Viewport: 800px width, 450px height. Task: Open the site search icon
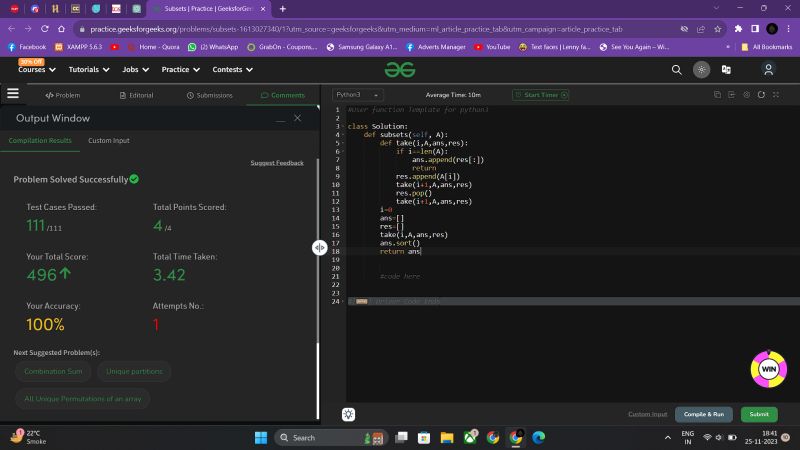[677, 70]
